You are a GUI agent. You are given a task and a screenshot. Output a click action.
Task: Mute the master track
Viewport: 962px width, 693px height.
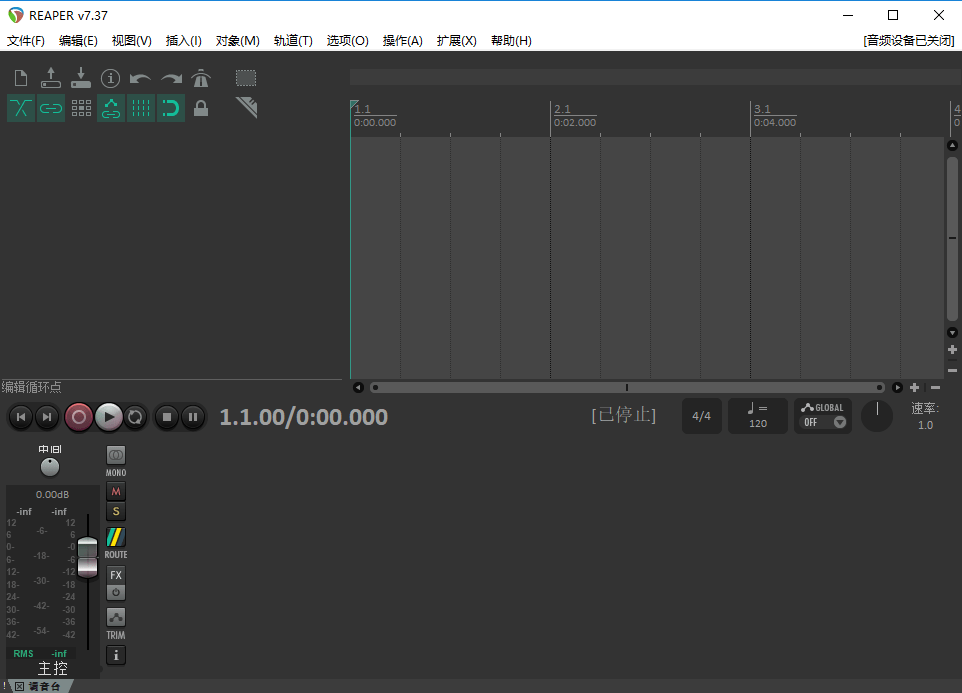[x=115, y=491]
